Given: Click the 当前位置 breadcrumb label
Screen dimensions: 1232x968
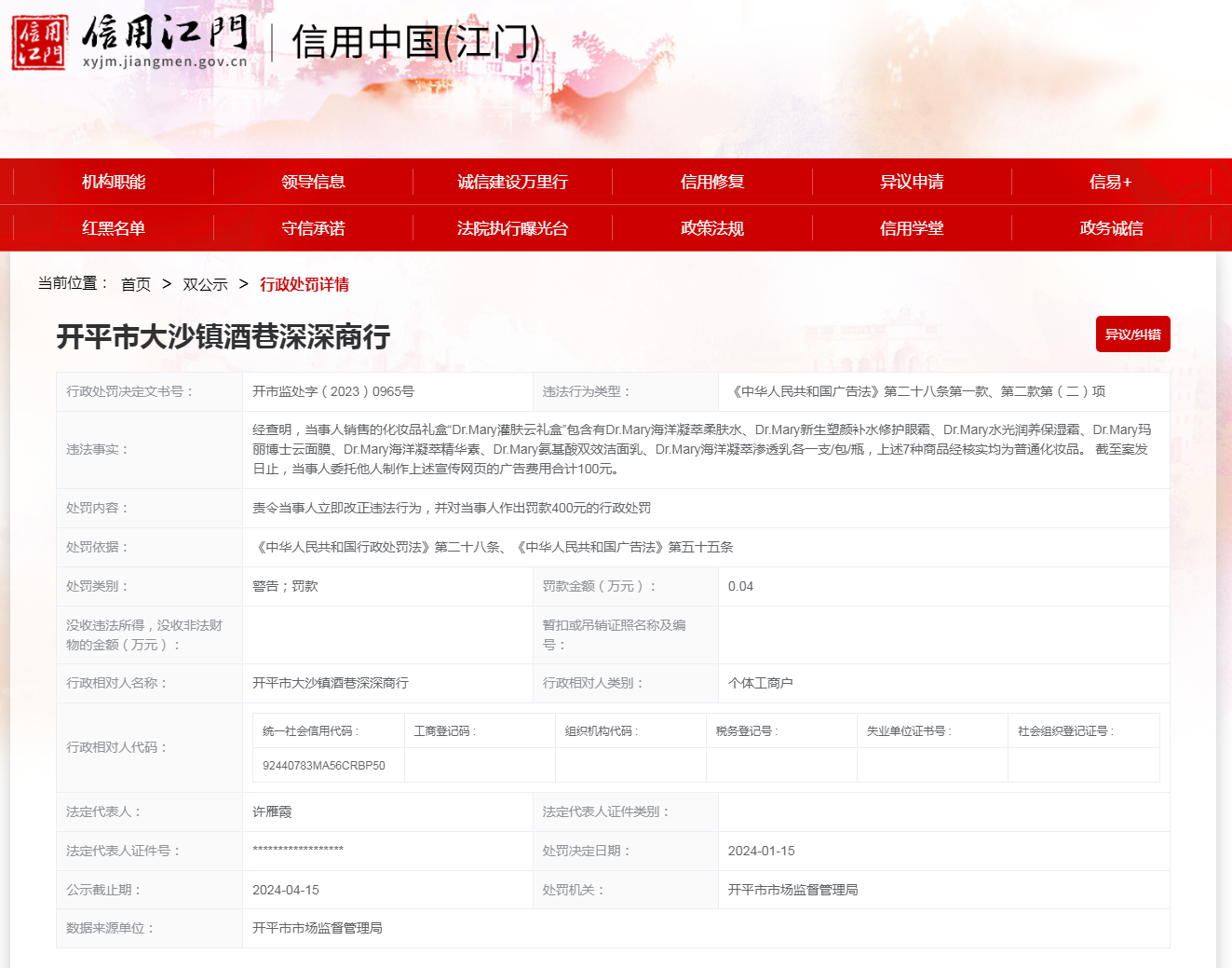Looking at the screenshot, I should (74, 282).
